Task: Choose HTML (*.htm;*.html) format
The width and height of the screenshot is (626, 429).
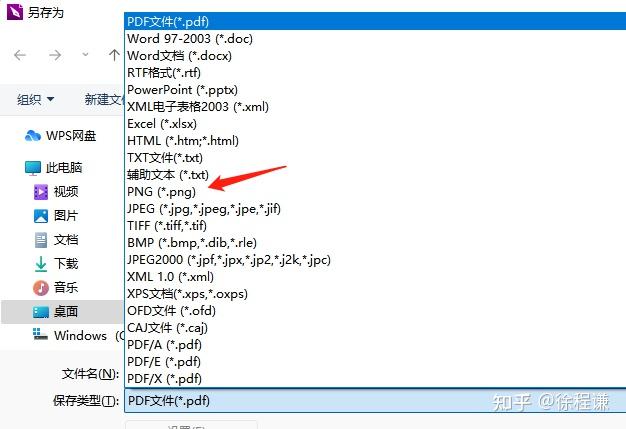Action: click(x=375, y=140)
